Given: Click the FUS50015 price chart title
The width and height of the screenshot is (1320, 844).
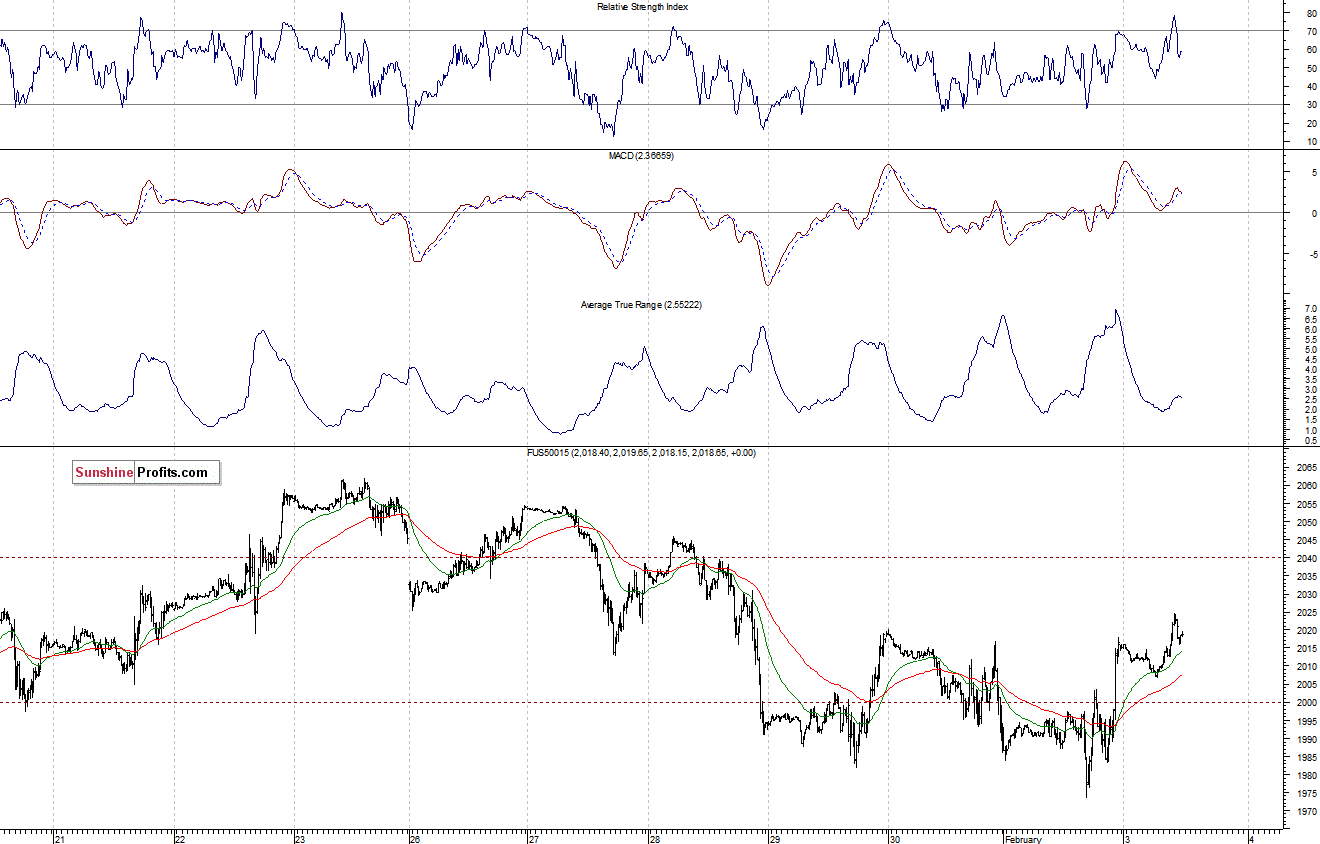Looking at the screenshot, I should (x=641, y=453).
